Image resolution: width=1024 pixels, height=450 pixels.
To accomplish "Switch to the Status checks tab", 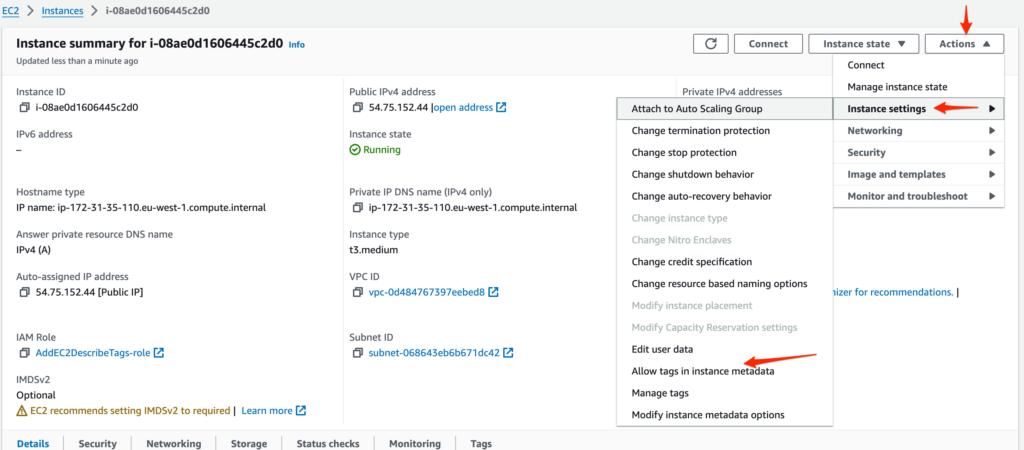I will (x=328, y=443).
